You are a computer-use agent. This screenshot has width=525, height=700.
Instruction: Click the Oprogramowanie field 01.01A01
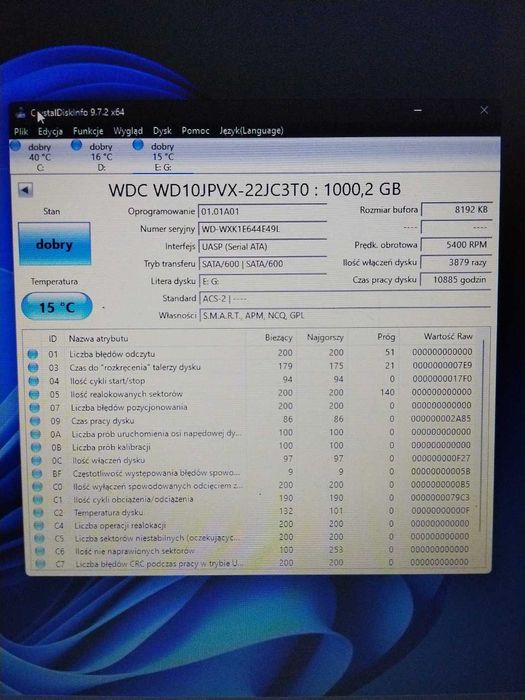[x=262, y=212]
